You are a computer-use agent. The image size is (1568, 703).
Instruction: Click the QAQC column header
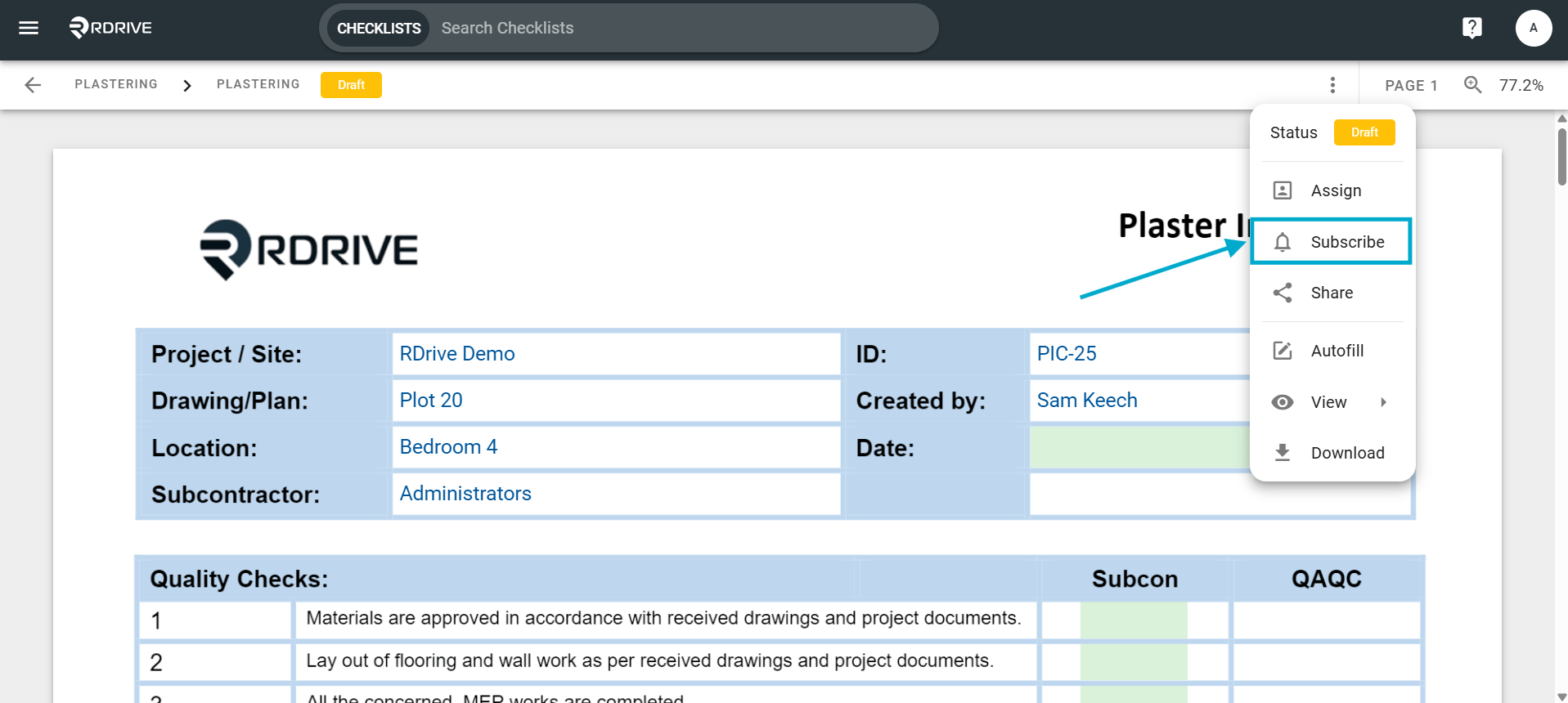(1326, 579)
